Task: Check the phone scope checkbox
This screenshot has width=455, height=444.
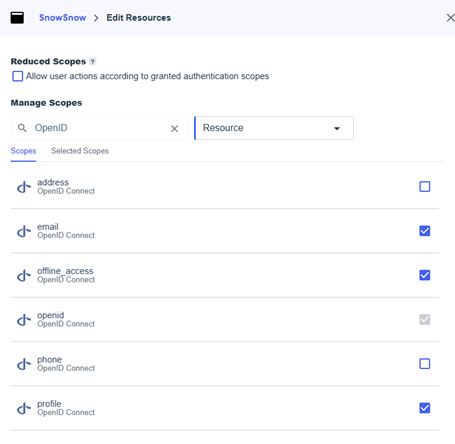Action: tap(424, 364)
